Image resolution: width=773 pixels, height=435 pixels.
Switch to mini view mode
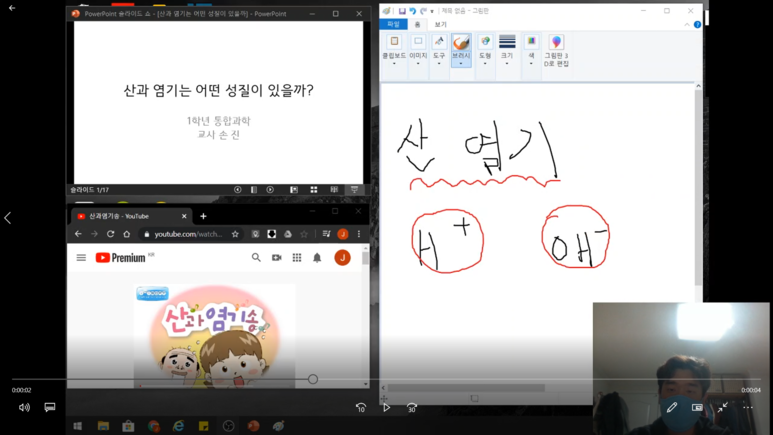697,407
